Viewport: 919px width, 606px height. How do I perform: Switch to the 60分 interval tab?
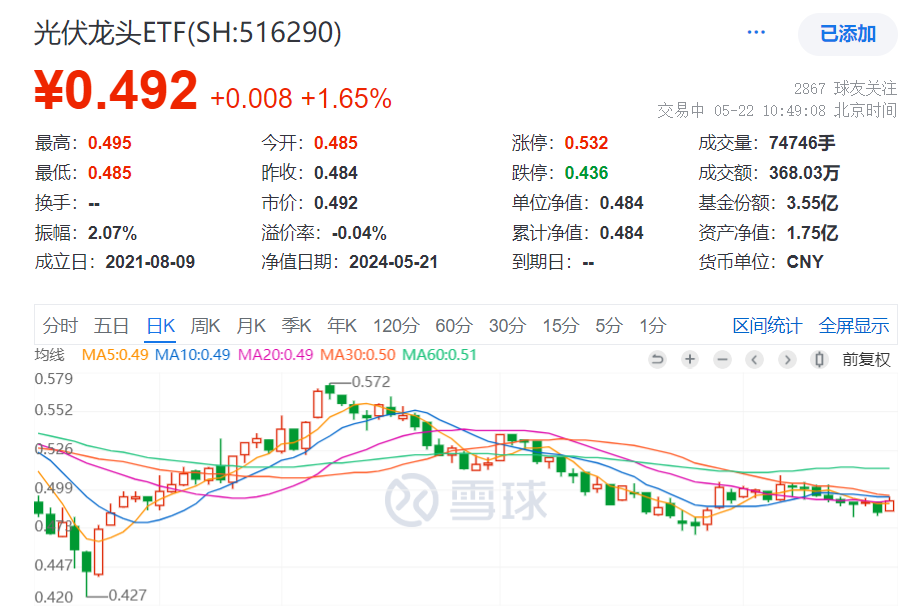(454, 325)
